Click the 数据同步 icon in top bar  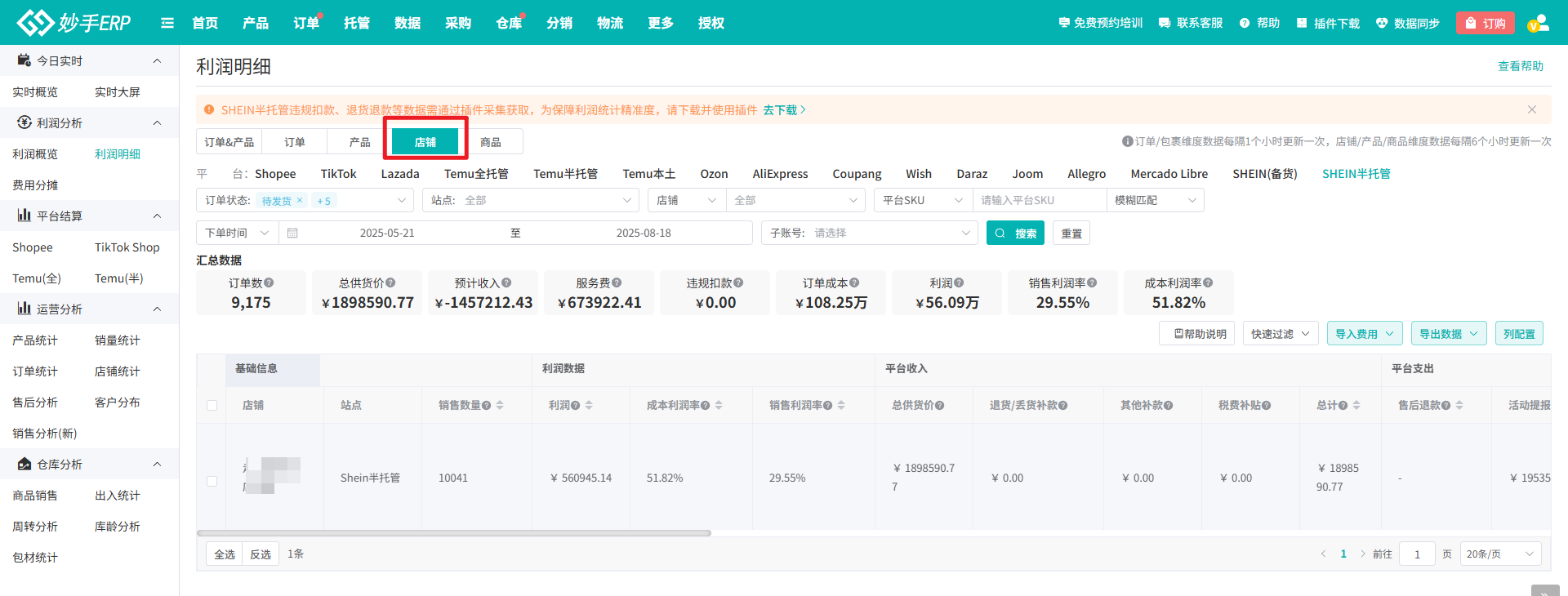[1382, 23]
